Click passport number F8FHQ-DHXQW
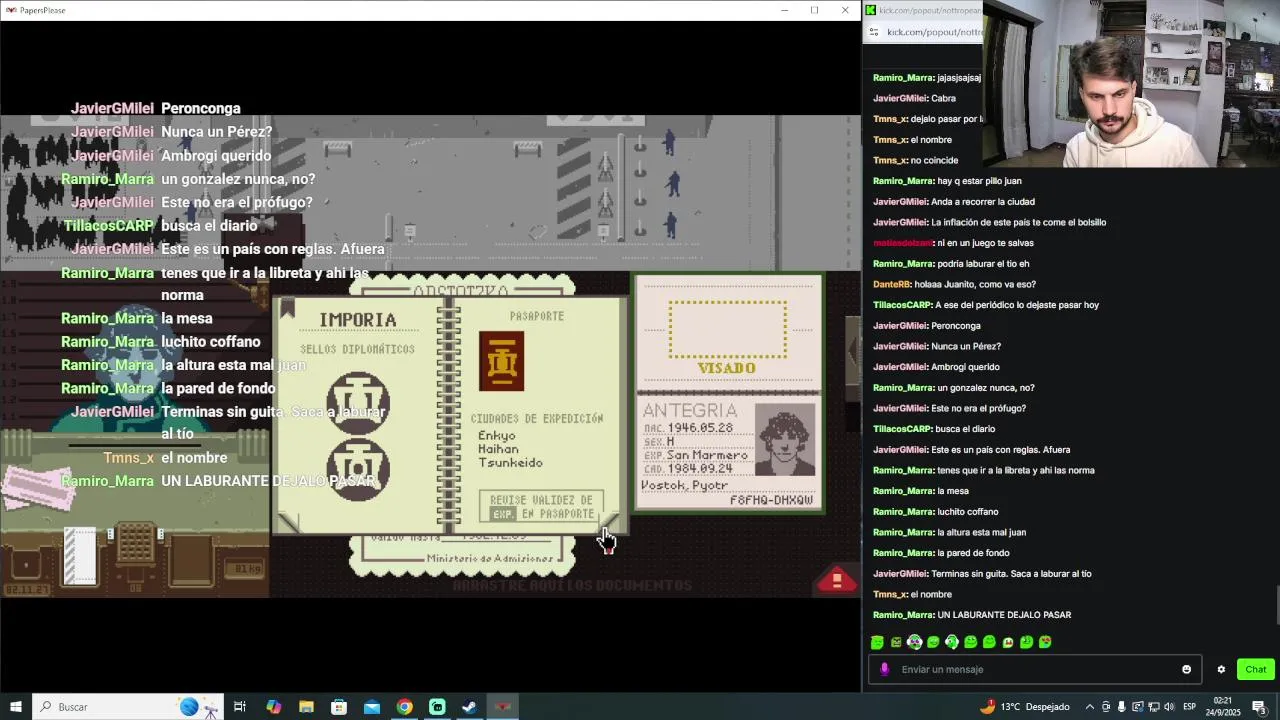This screenshot has height=720, width=1280. click(x=771, y=500)
